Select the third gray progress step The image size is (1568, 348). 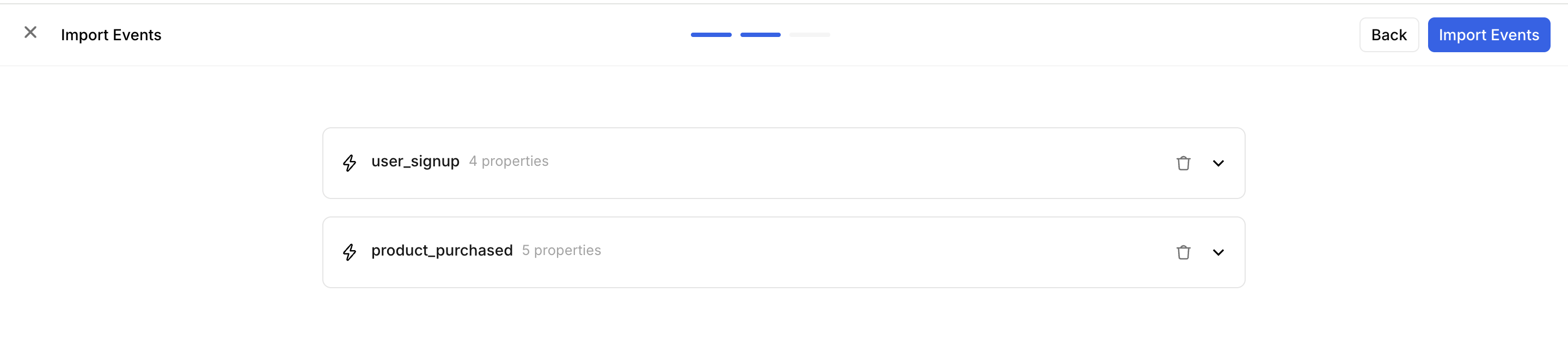click(809, 35)
